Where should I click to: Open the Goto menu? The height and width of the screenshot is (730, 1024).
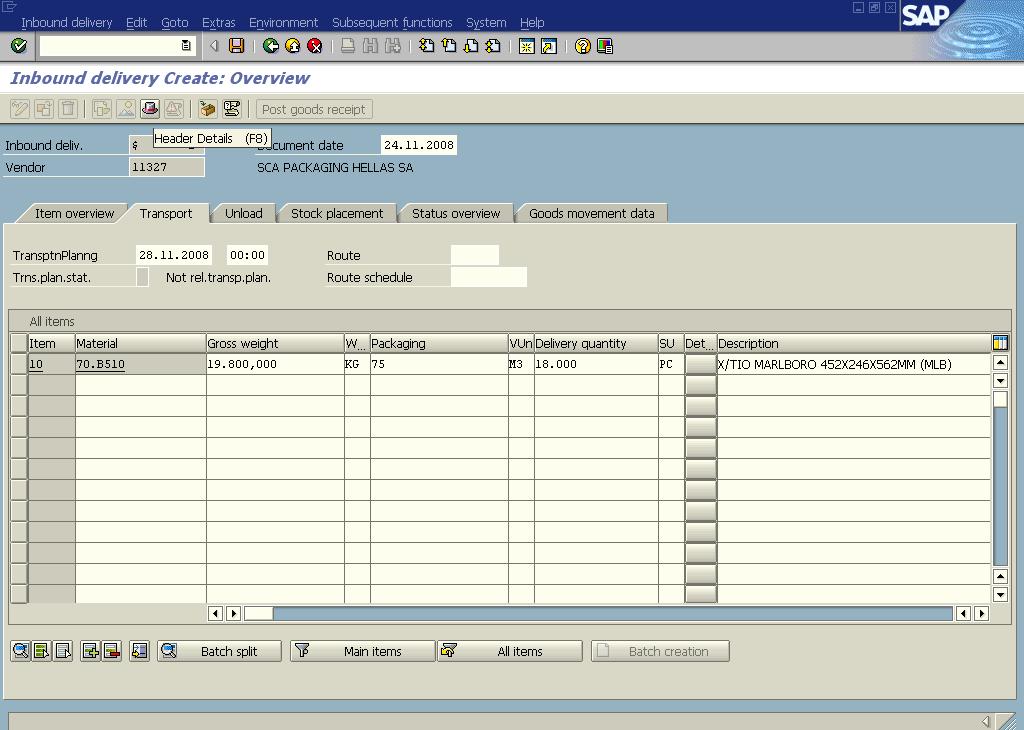click(x=174, y=22)
